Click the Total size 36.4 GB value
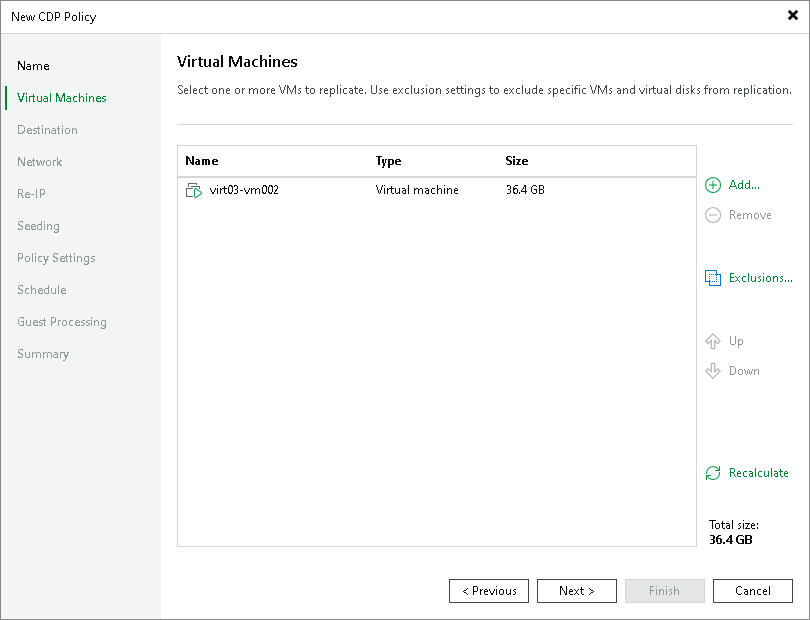The image size is (810, 620). click(x=730, y=540)
